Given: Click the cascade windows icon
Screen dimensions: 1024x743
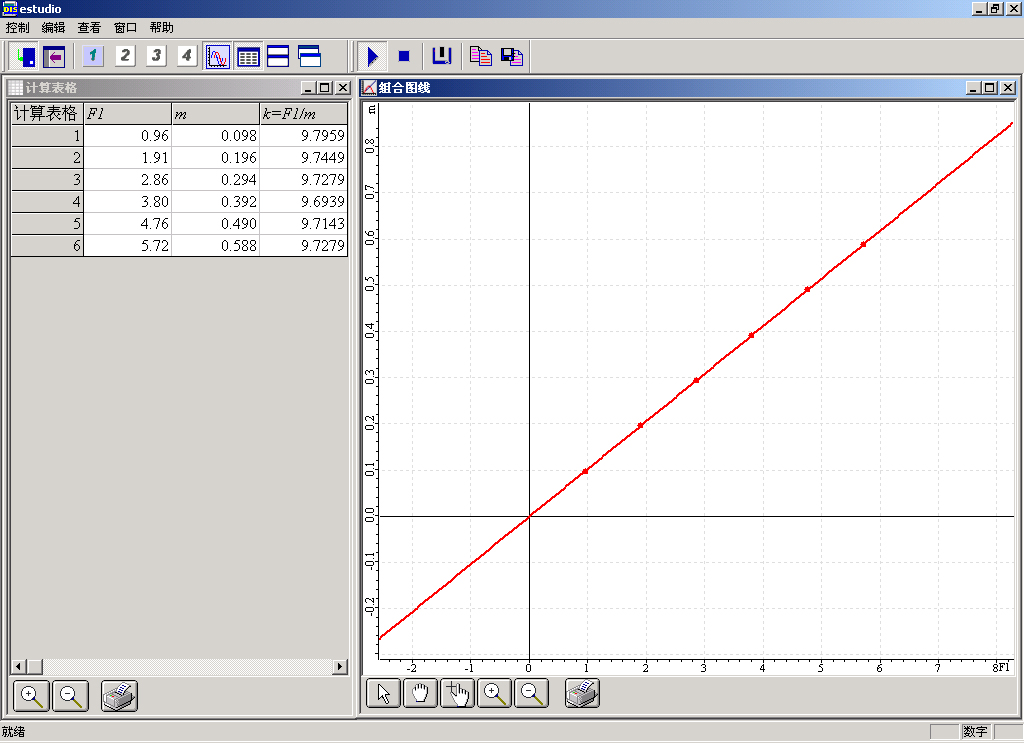Looking at the screenshot, I should [x=309, y=56].
